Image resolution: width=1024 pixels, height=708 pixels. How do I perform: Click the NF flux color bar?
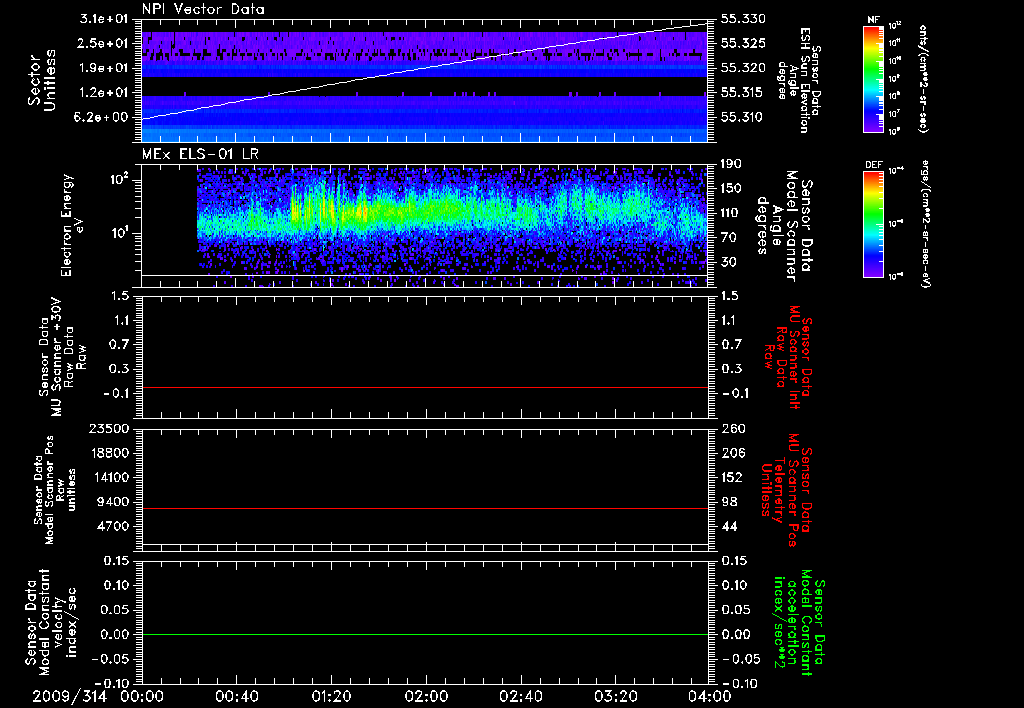[873, 78]
